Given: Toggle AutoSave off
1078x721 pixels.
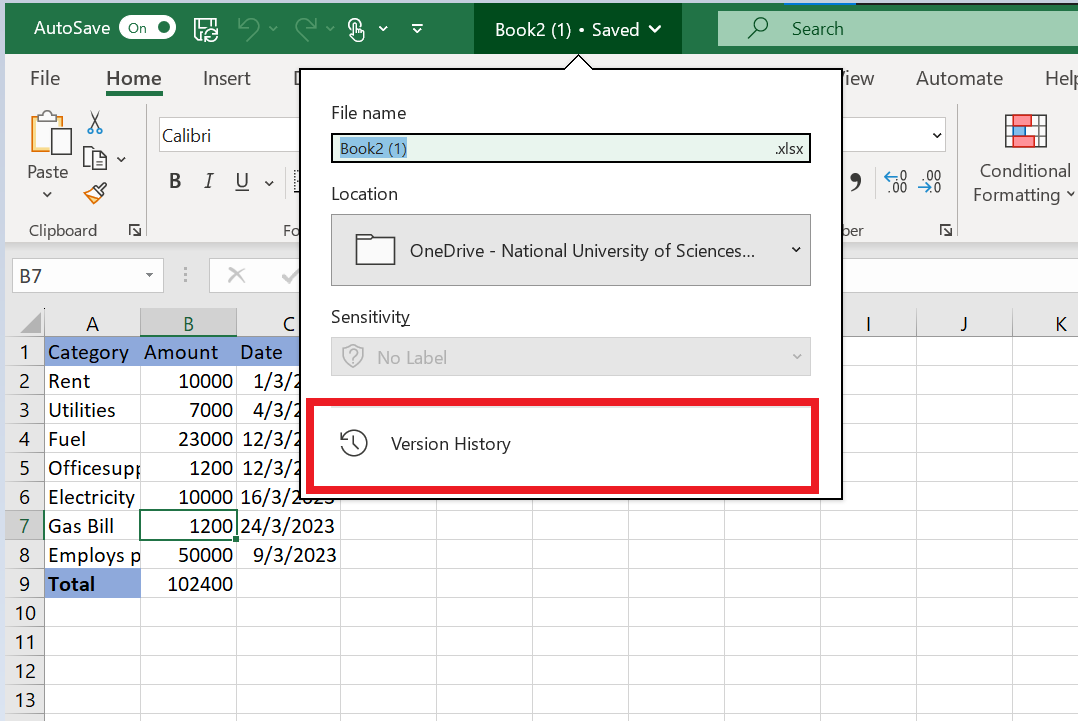Looking at the screenshot, I should [x=147, y=28].
